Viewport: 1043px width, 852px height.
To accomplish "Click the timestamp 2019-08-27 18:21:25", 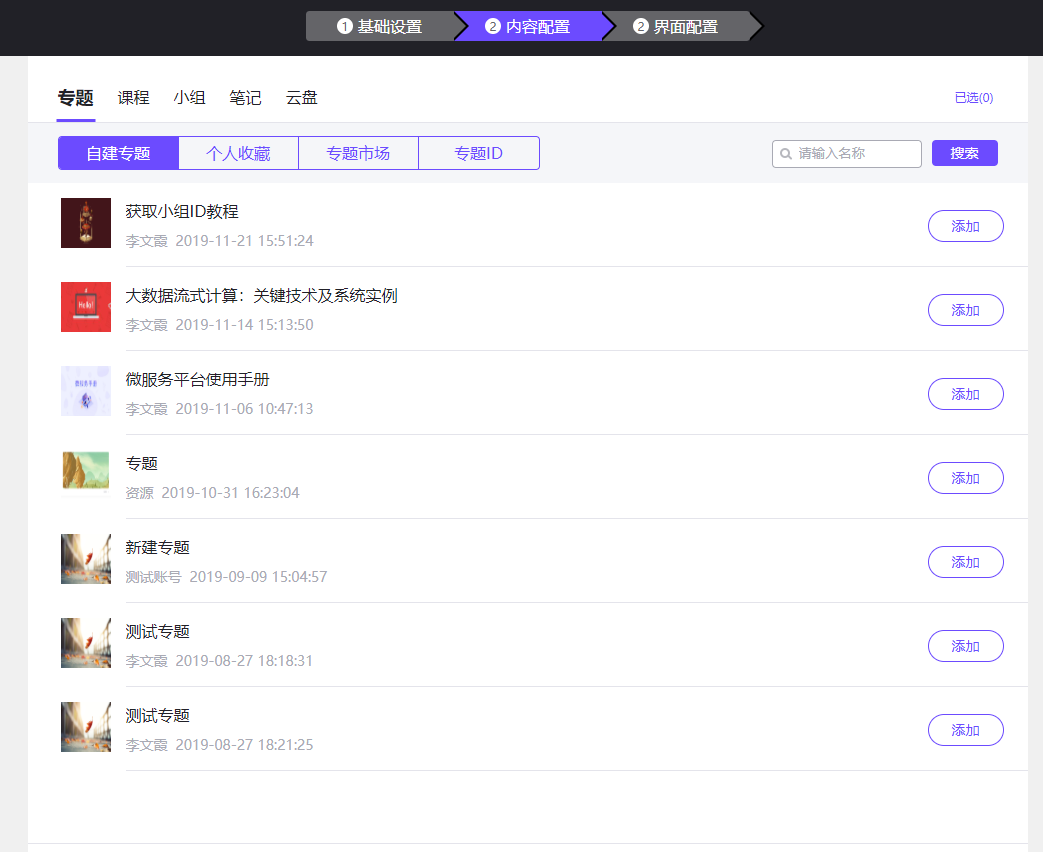I will pos(244,744).
